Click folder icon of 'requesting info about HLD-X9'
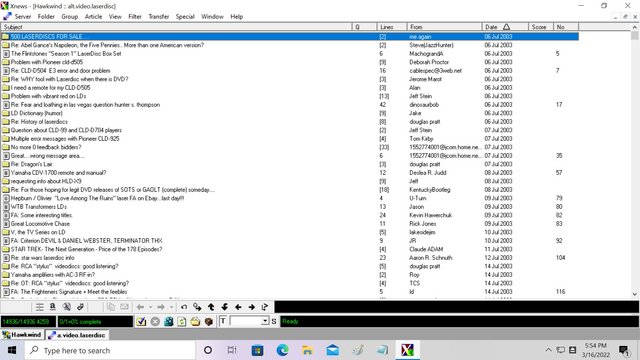This screenshot has width=640, height=360. pos(6,181)
